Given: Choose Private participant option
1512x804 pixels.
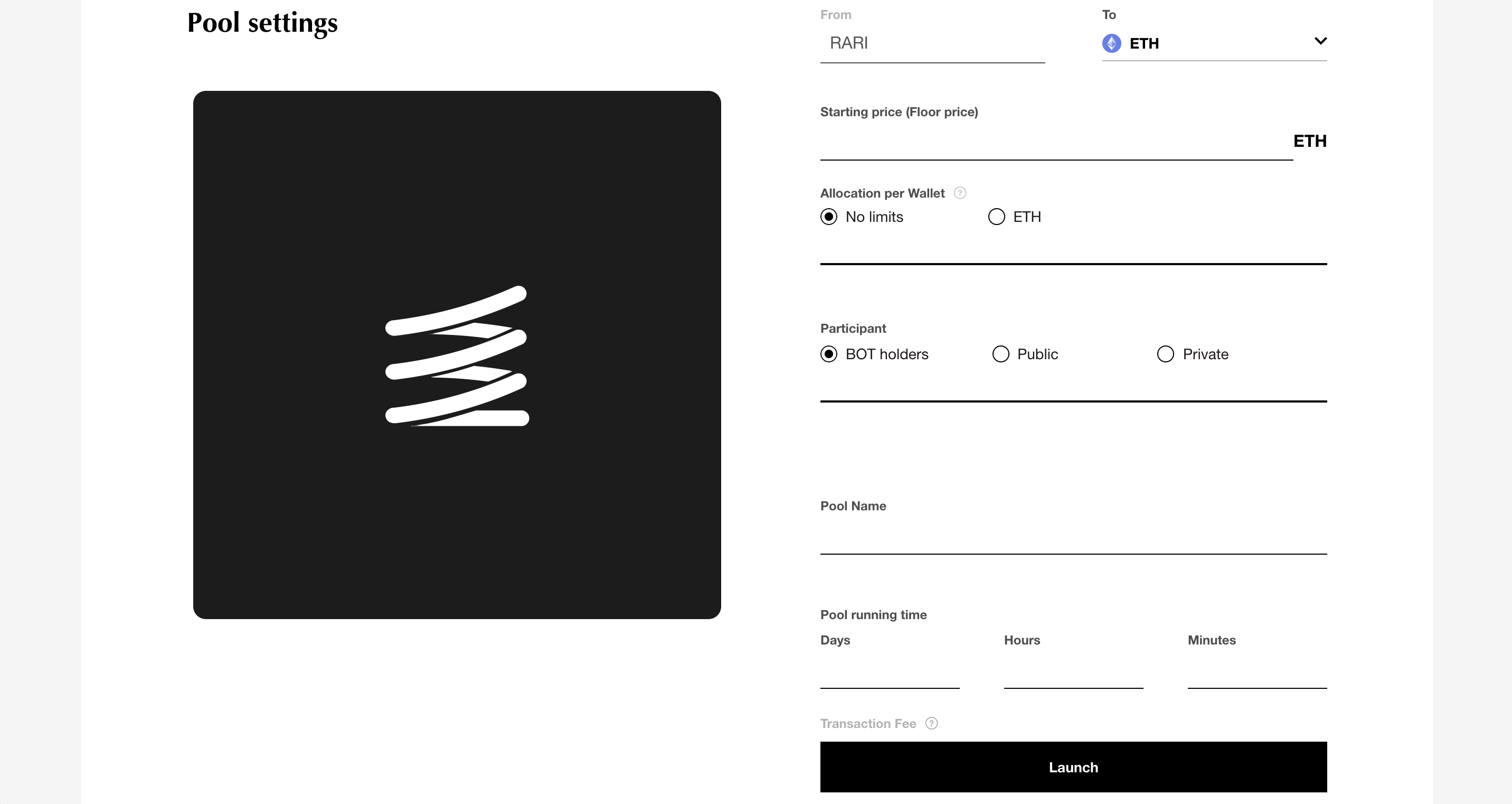Looking at the screenshot, I should click(x=1166, y=354).
